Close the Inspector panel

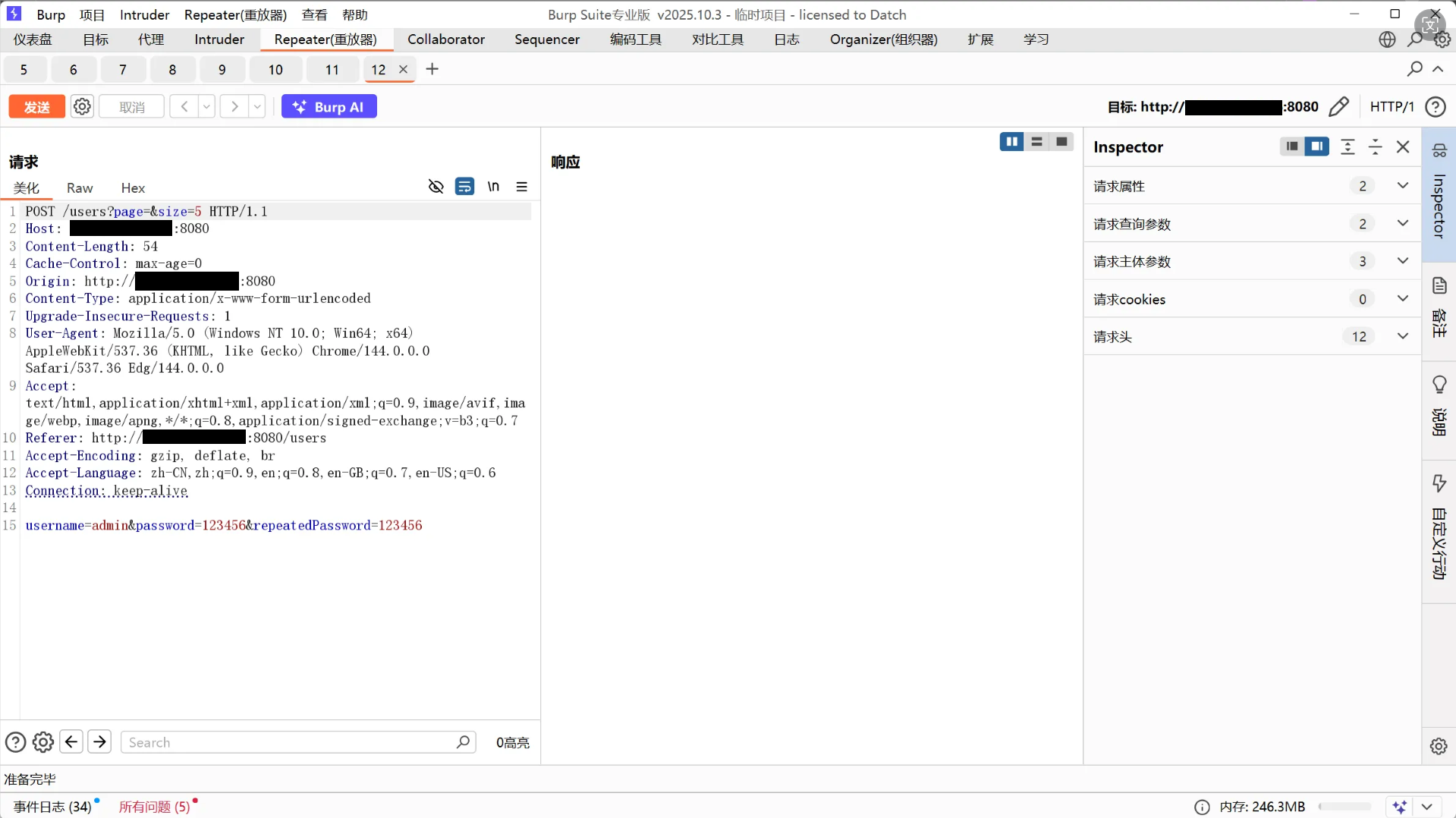click(1403, 146)
